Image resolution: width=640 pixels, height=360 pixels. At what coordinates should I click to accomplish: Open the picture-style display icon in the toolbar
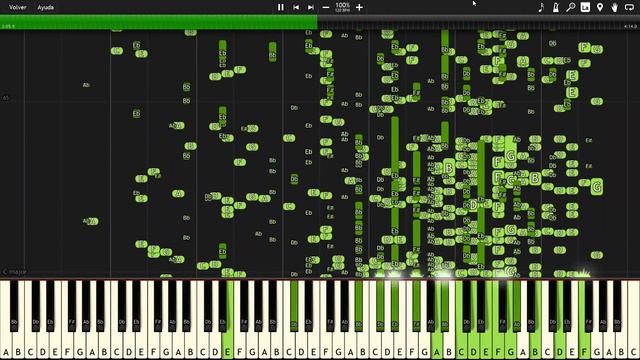585,7
